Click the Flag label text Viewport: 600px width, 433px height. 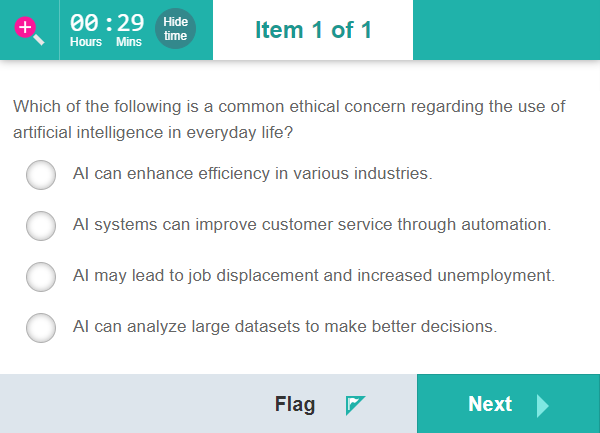tap(295, 404)
